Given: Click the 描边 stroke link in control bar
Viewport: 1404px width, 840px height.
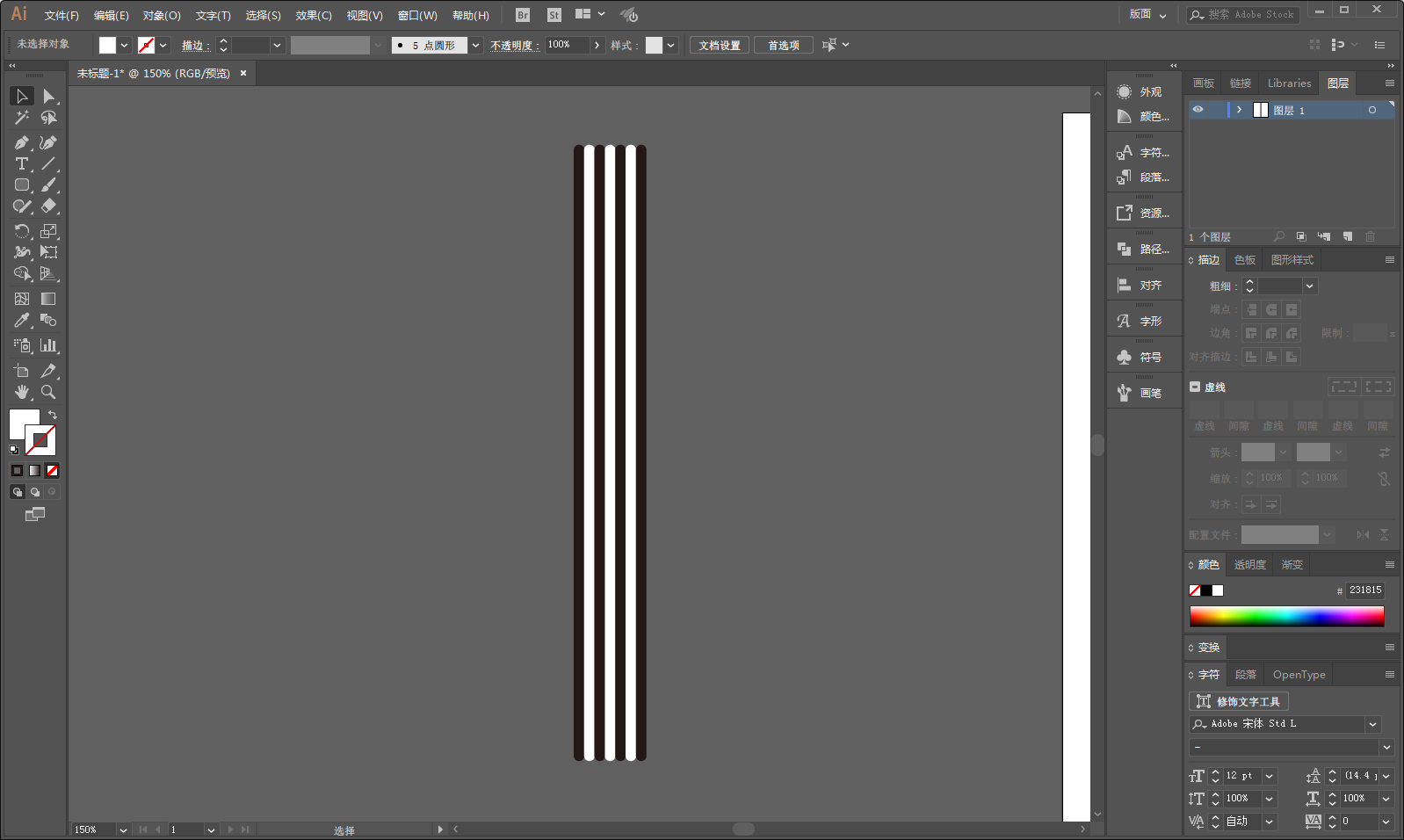Looking at the screenshot, I should click(x=195, y=45).
